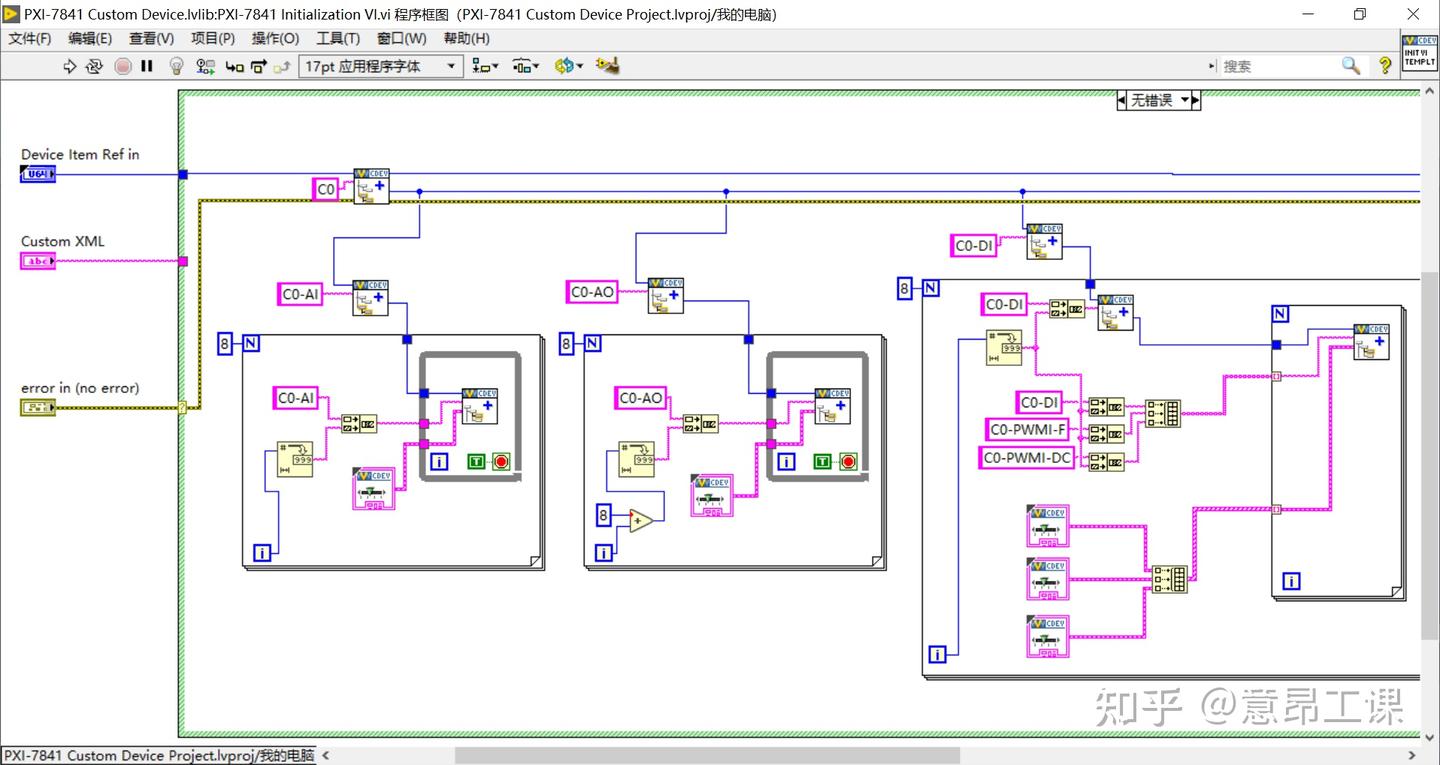Click the Clean Up Diagram broom icon
The width and height of the screenshot is (1440, 765).
[x=608, y=66]
